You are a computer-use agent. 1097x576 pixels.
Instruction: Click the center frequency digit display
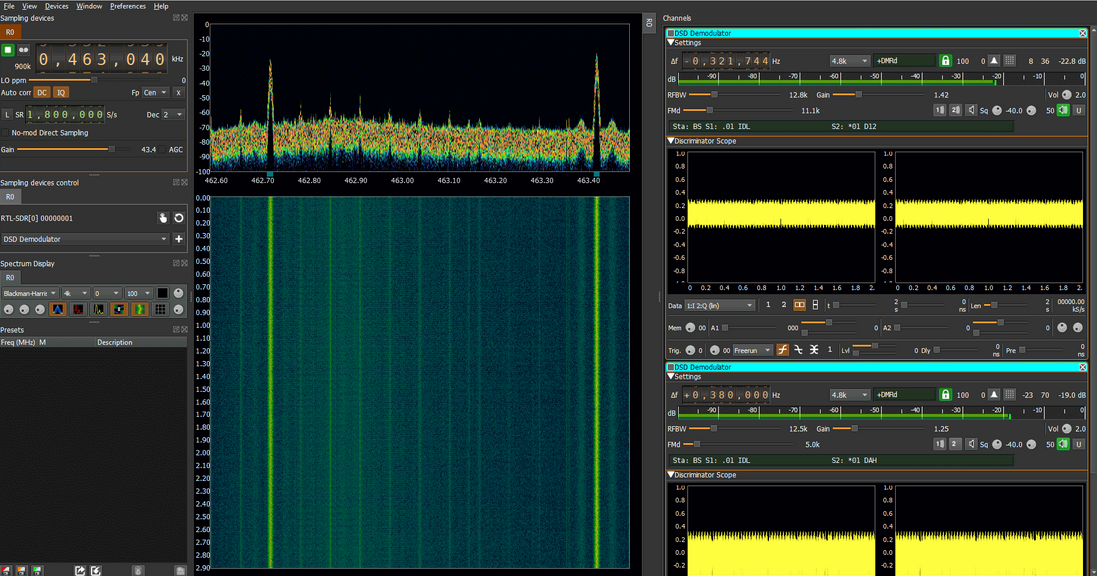(101, 58)
